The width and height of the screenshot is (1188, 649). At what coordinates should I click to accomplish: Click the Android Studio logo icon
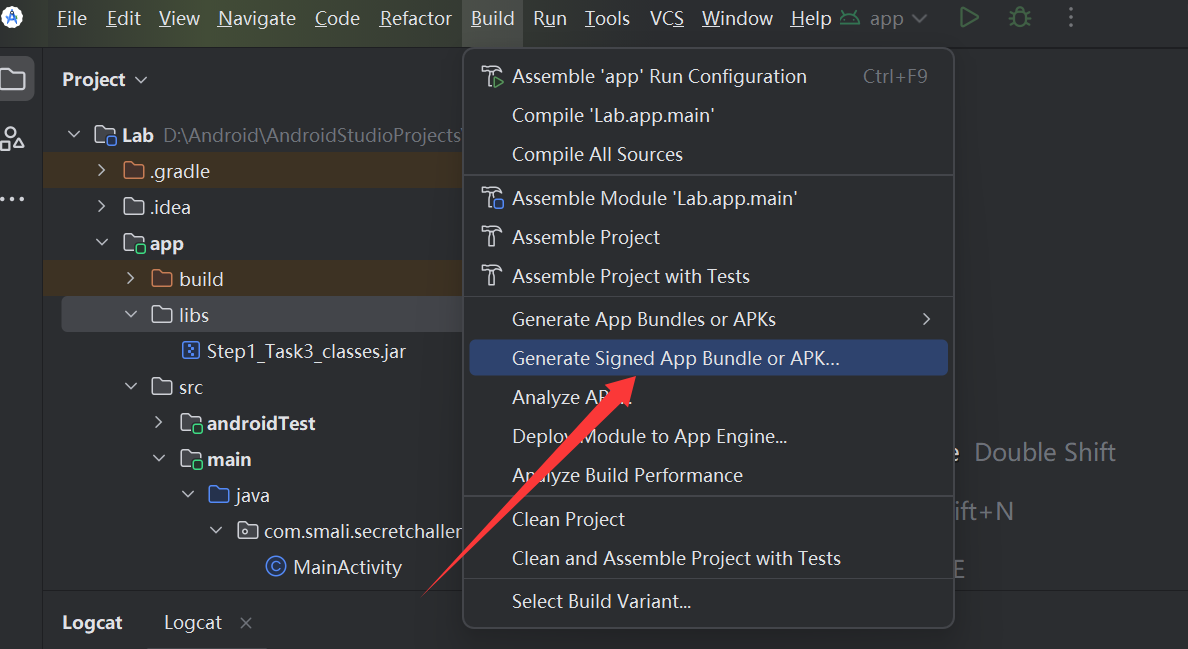[x=12, y=17]
